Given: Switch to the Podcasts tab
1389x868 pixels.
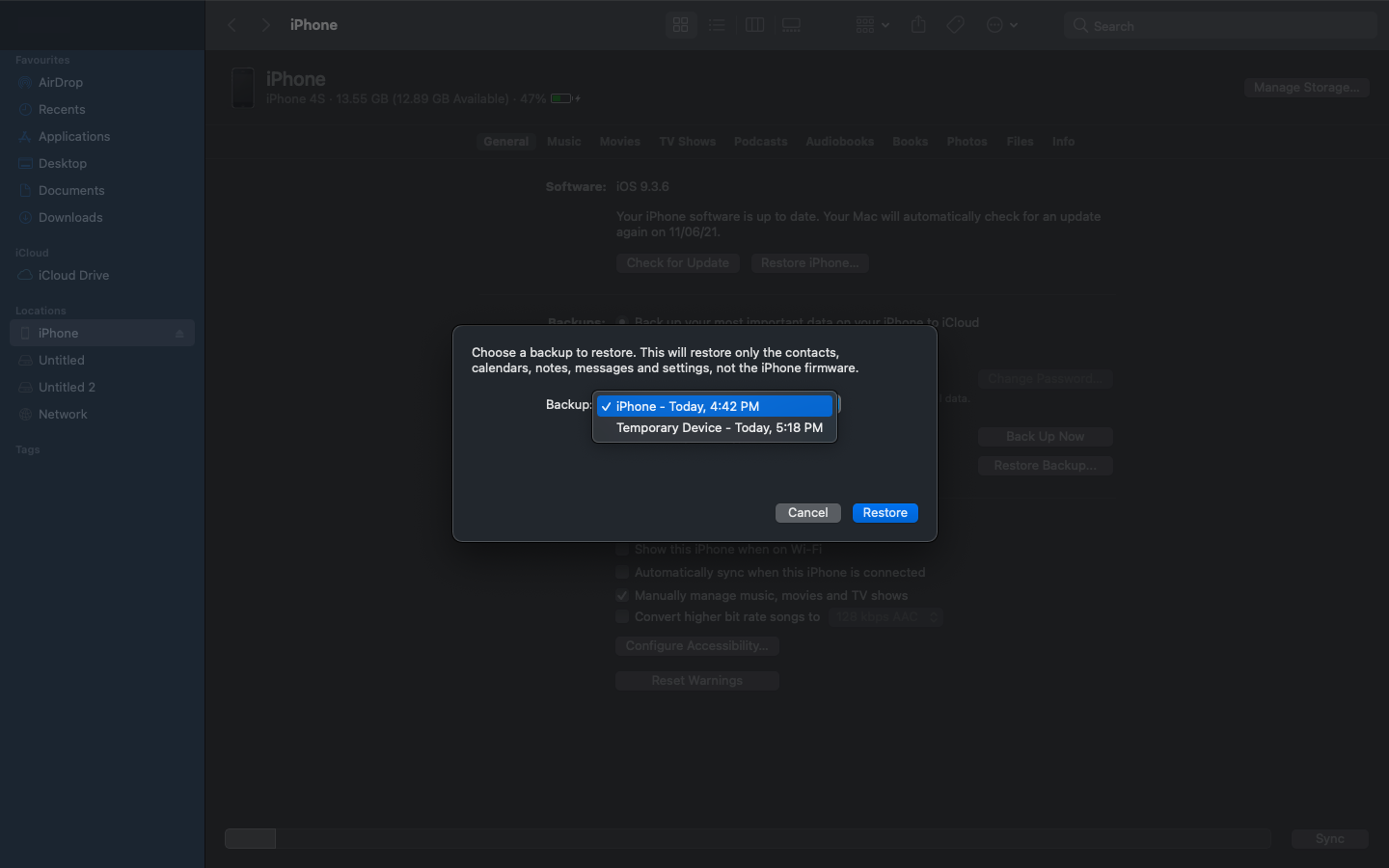Looking at the screenshot, I should pos(761,142).
